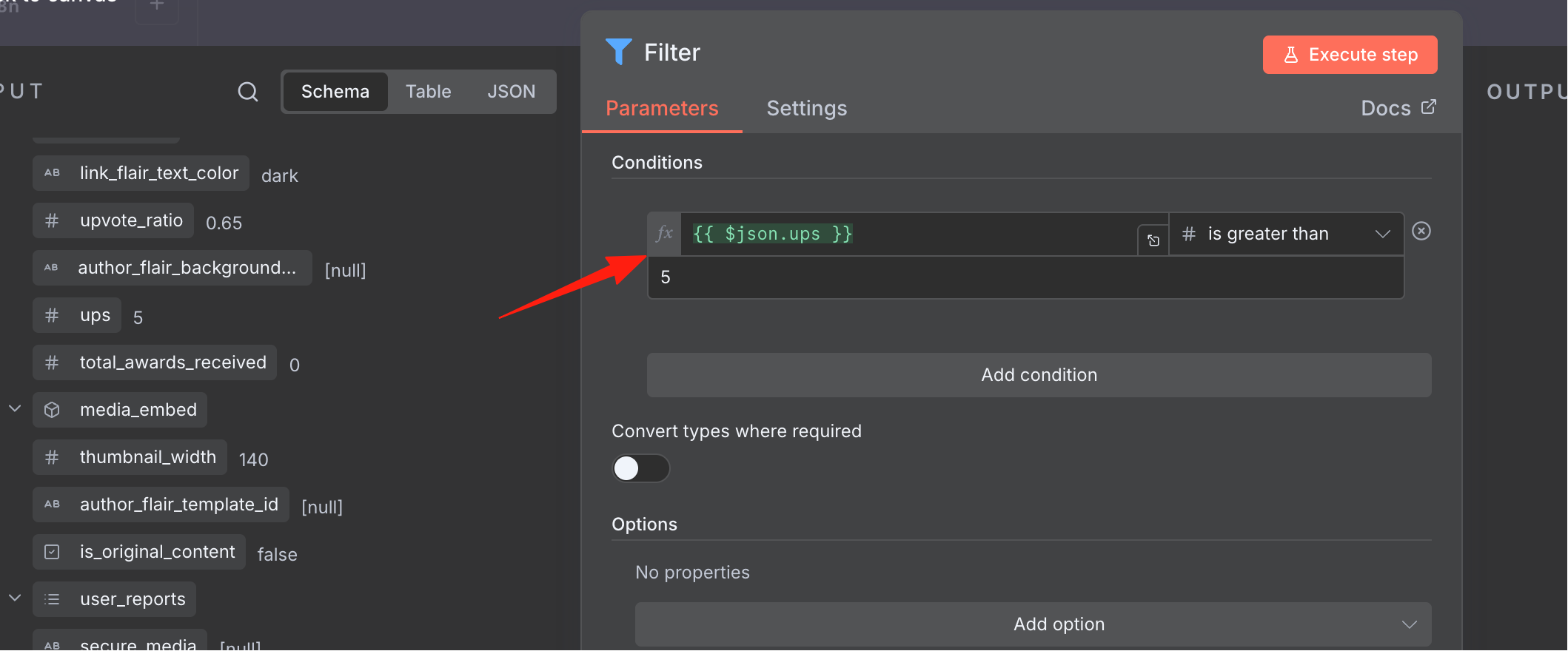Switch to Table view
The image size is (1568, 651).
tap(428, 92)
